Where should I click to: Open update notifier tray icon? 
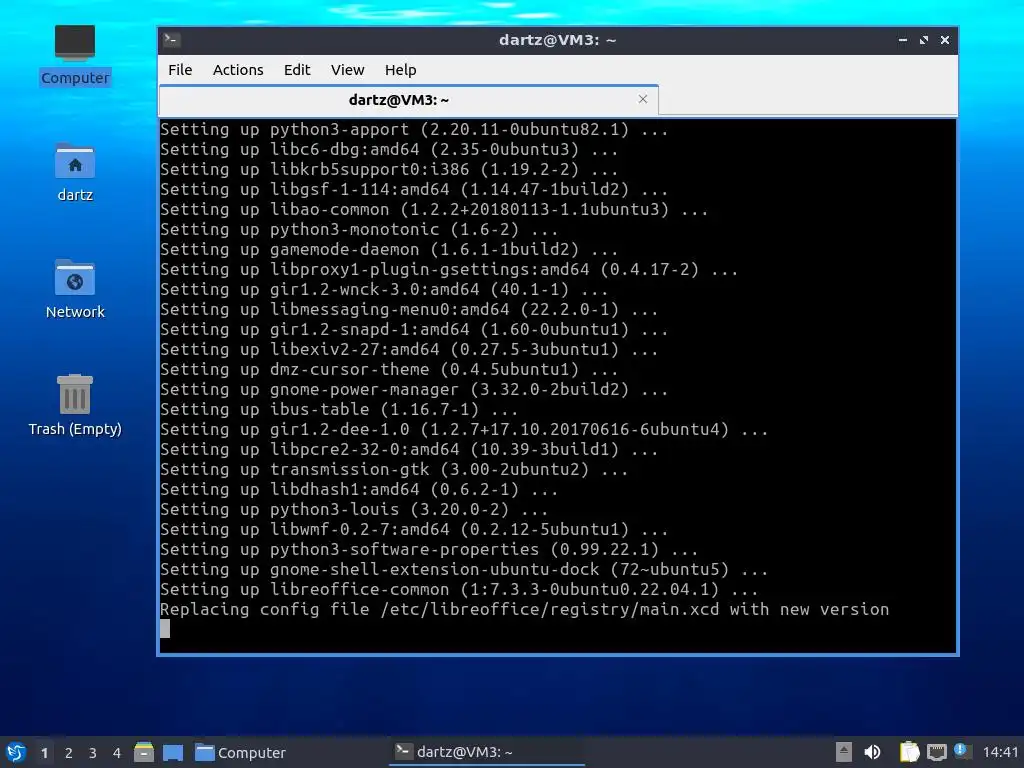tap(961, 751)
